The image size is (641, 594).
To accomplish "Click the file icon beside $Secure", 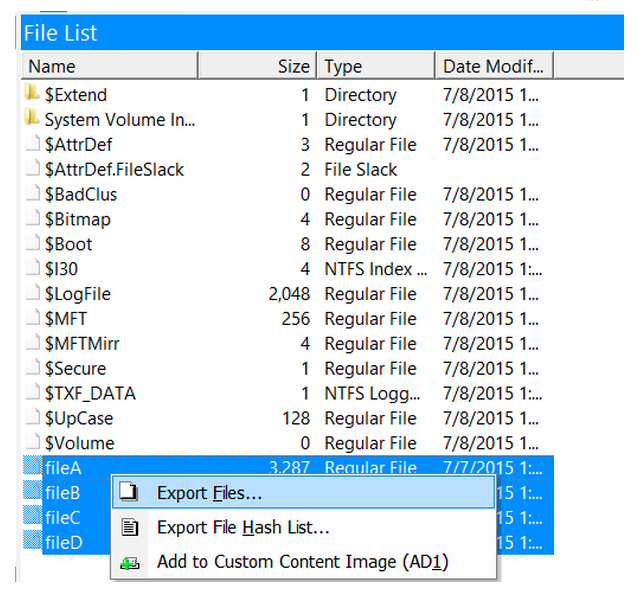I will (33, 368).
